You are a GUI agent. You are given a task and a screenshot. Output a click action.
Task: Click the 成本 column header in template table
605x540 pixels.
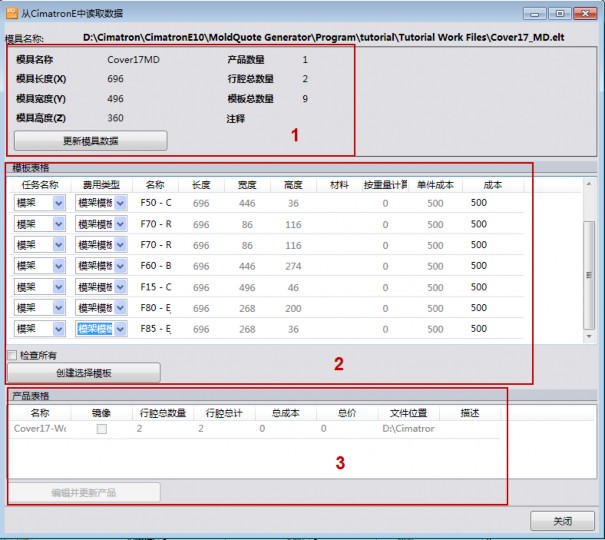coord(493,185)
